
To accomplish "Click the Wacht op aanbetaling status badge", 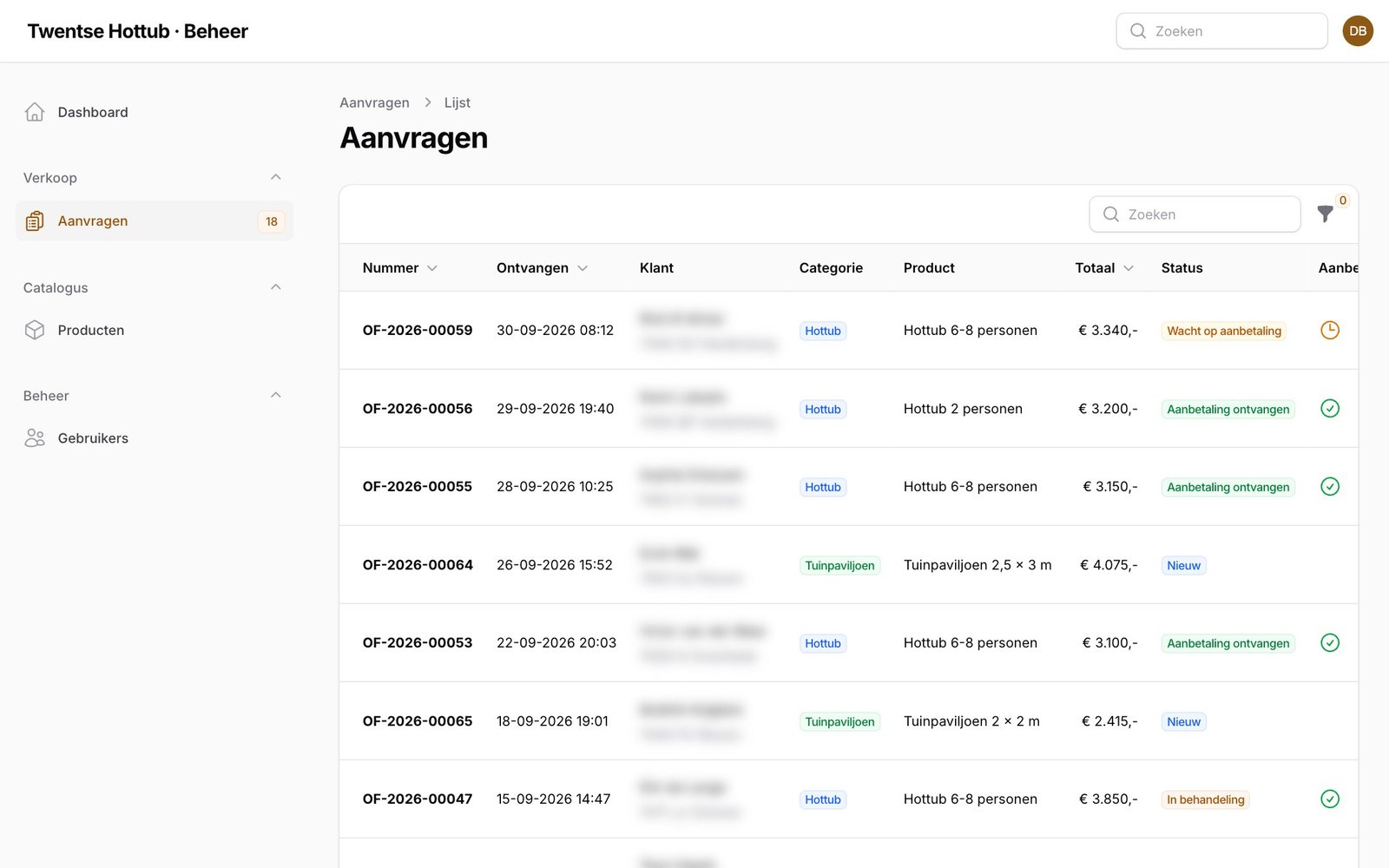I will [1224, 331].
